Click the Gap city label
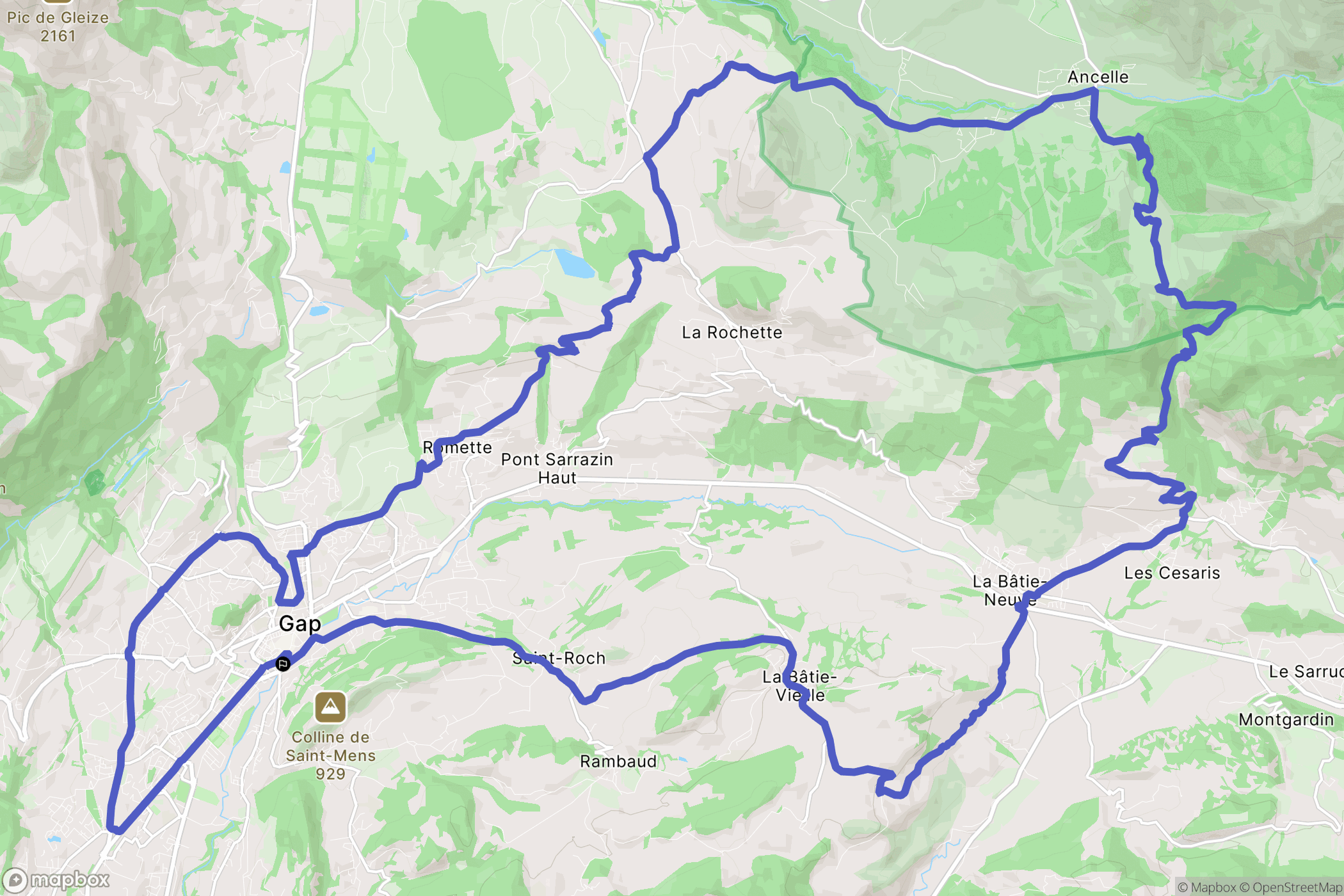This screenshot has width=1344, height=896. [300, 623]
